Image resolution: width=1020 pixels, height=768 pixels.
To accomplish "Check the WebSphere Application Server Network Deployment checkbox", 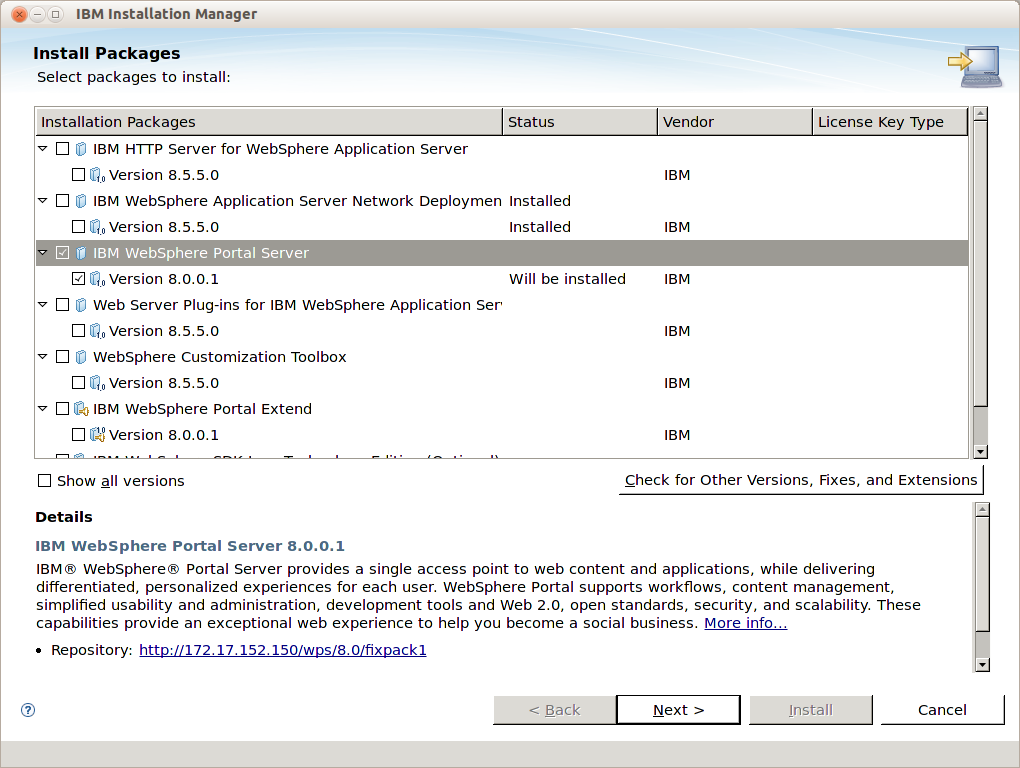I will [x=62, y=201].
